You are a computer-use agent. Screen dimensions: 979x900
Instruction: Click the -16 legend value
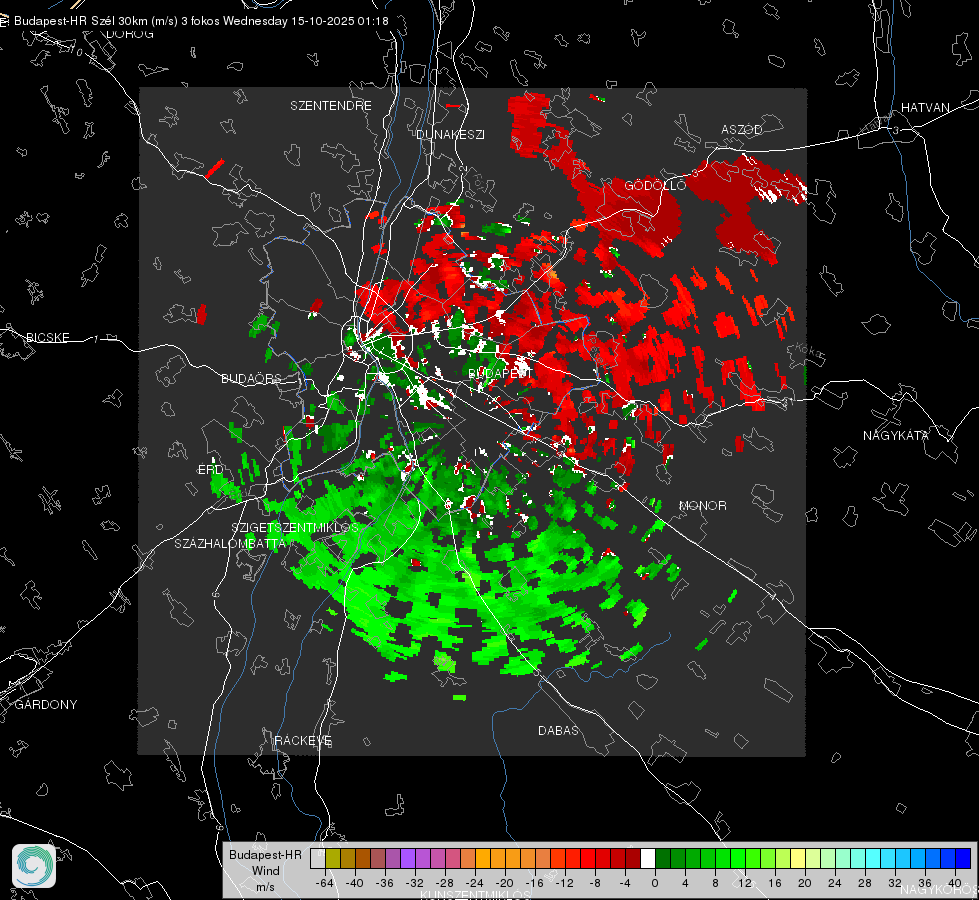(x=534, y=883)
